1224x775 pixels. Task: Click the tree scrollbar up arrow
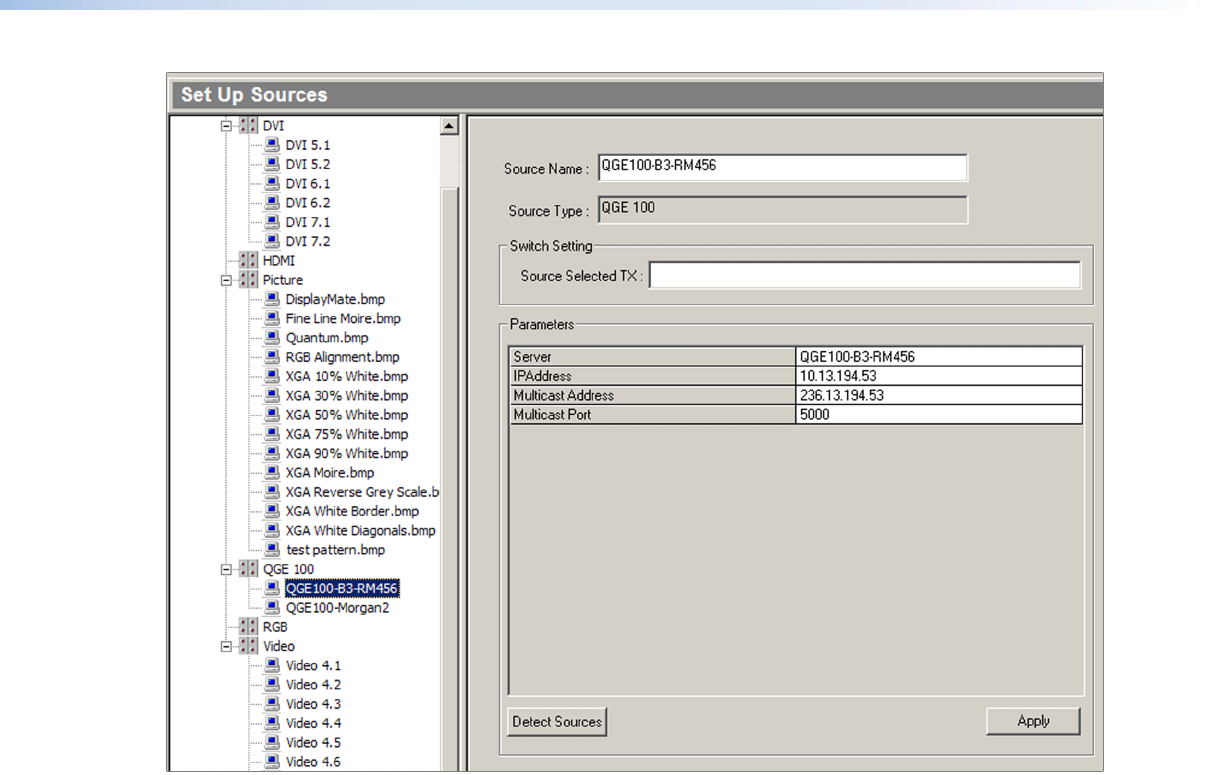(x=449, y=126)
